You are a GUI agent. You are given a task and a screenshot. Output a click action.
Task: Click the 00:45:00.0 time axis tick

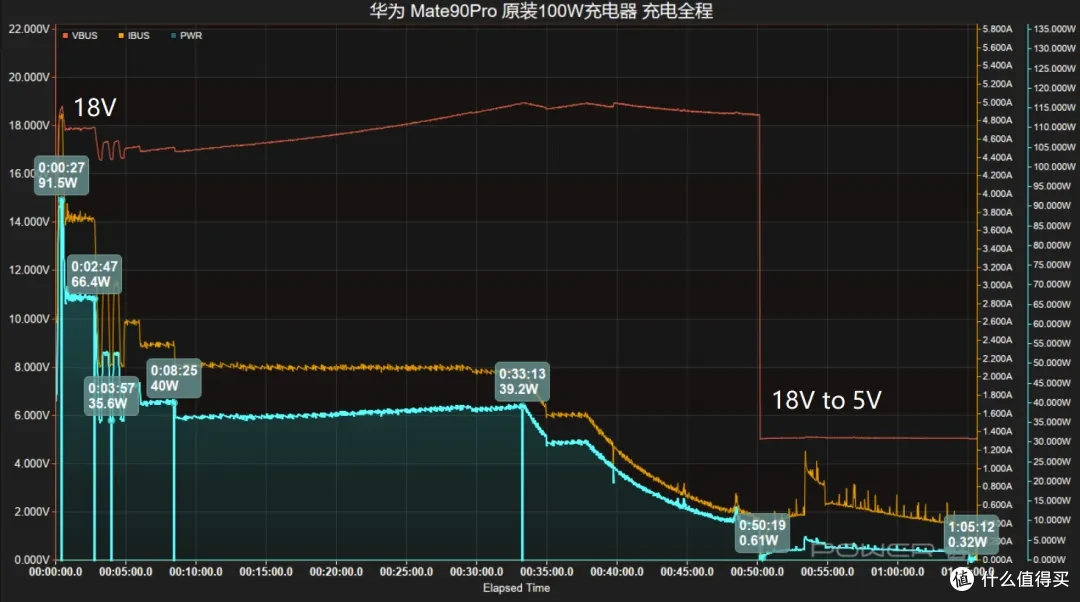click(687, 572)
